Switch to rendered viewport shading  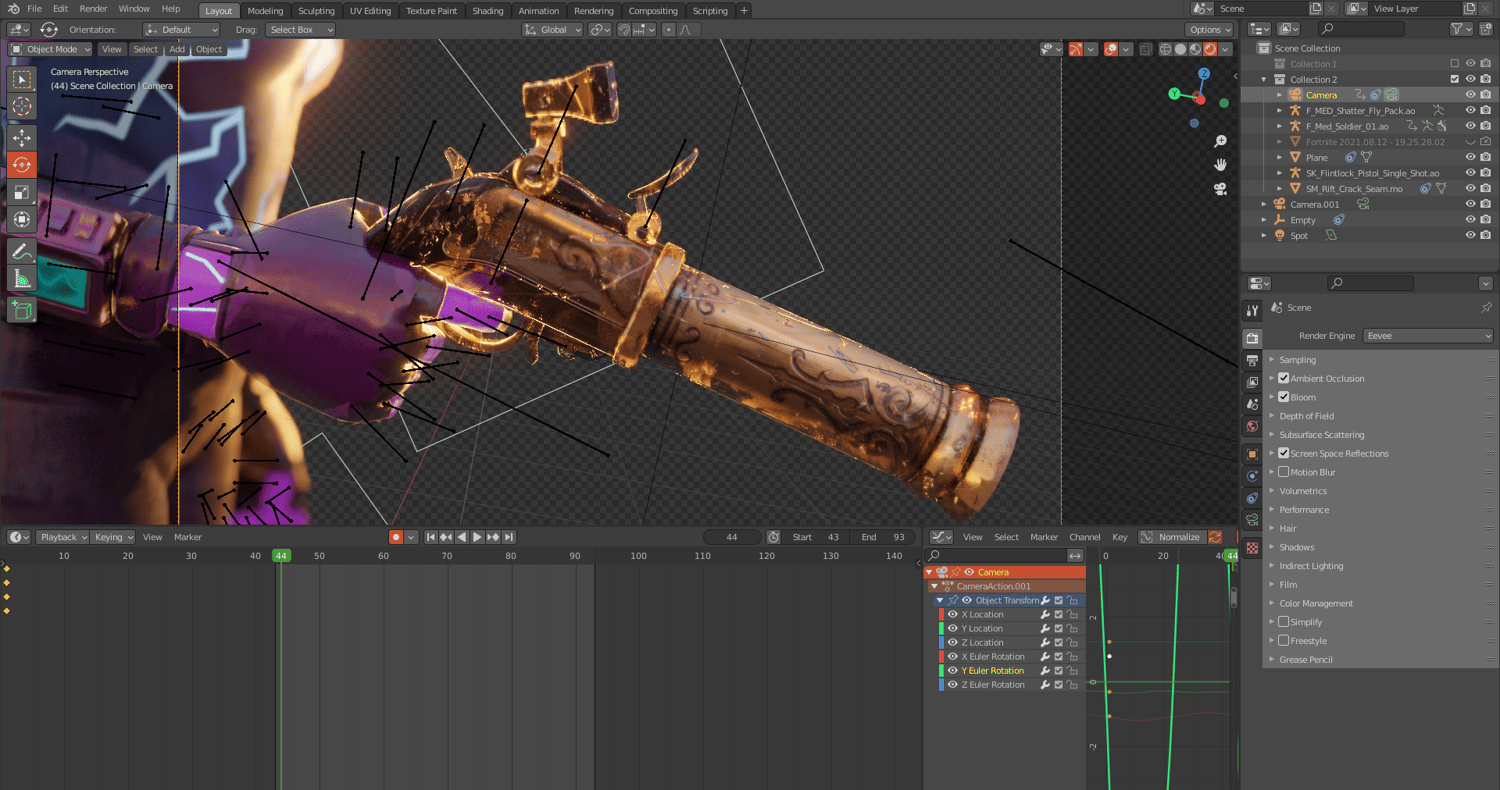click(1210, 49)
